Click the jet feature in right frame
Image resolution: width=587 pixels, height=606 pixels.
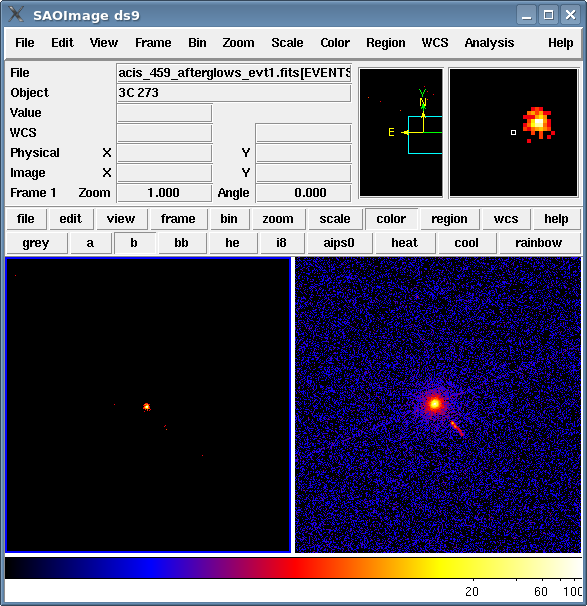point(457,428)
